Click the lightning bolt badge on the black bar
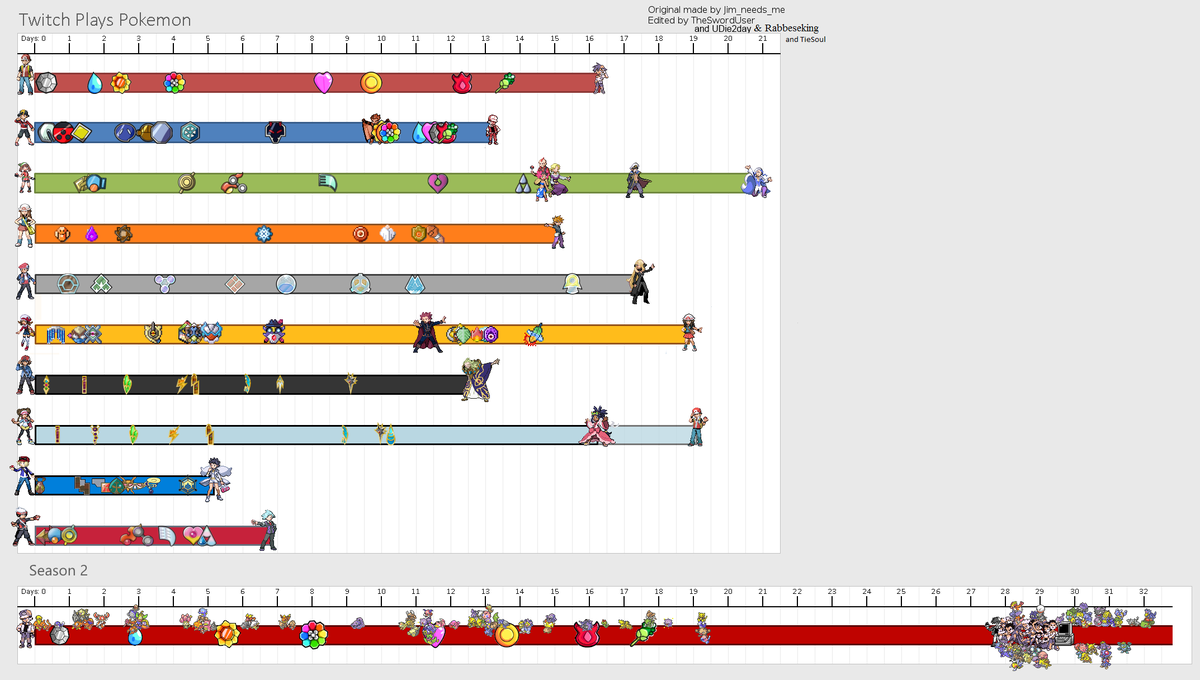1200x680 pixels. 181,384
